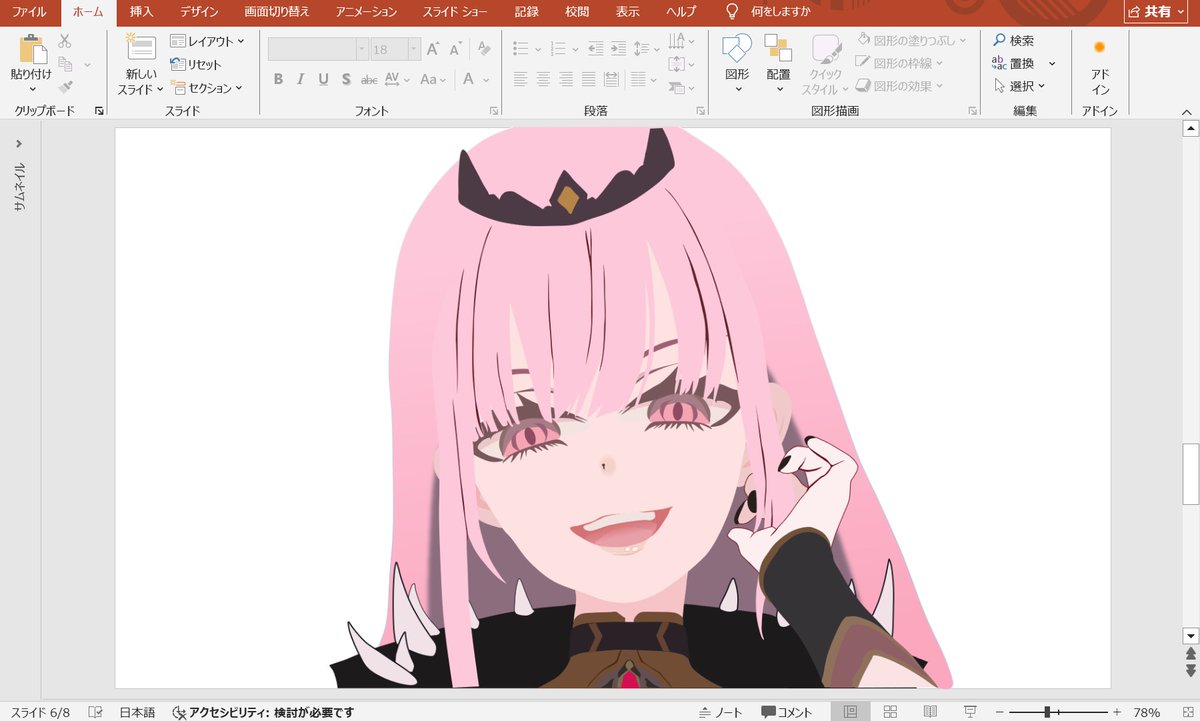The image size is (1200, 721).
Task: Start Slide Show from status bar icon
Action: [x=970, y=712]
